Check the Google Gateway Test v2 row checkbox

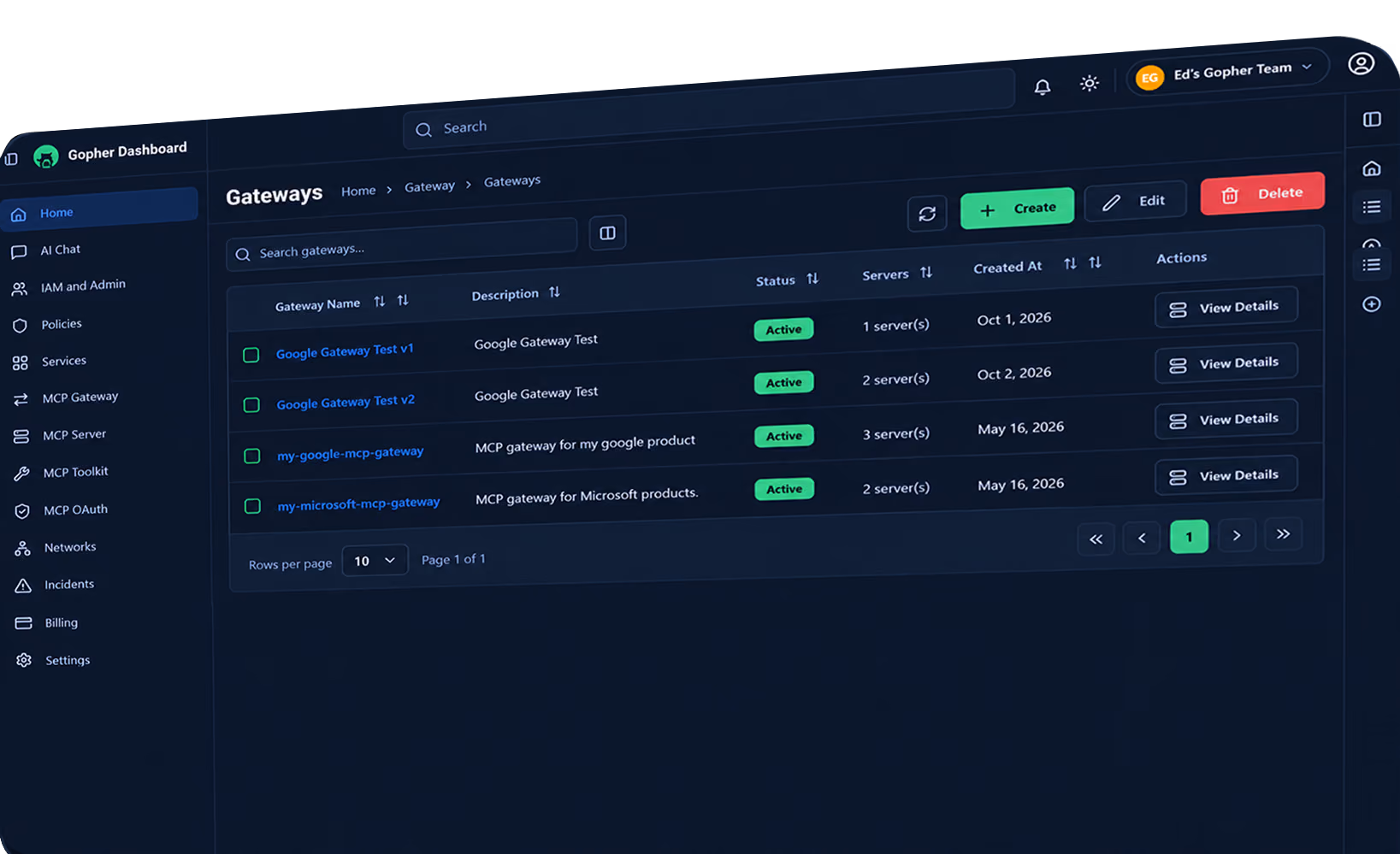coord(251,405)
